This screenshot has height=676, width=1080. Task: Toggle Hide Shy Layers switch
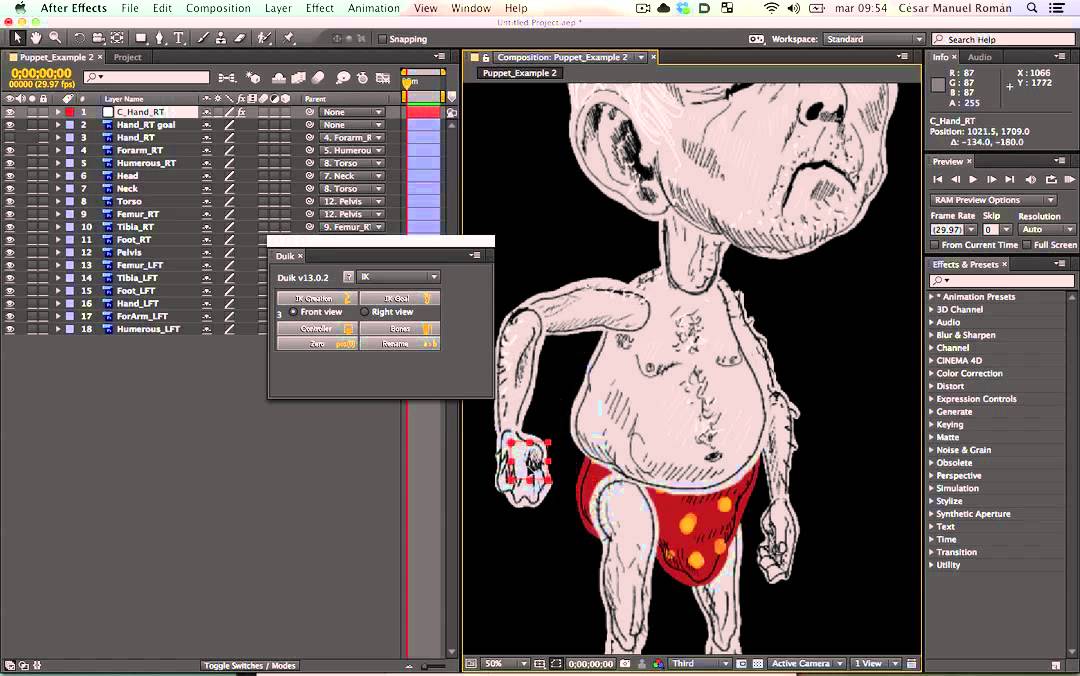pyautogui.click(x=279, y=78)
